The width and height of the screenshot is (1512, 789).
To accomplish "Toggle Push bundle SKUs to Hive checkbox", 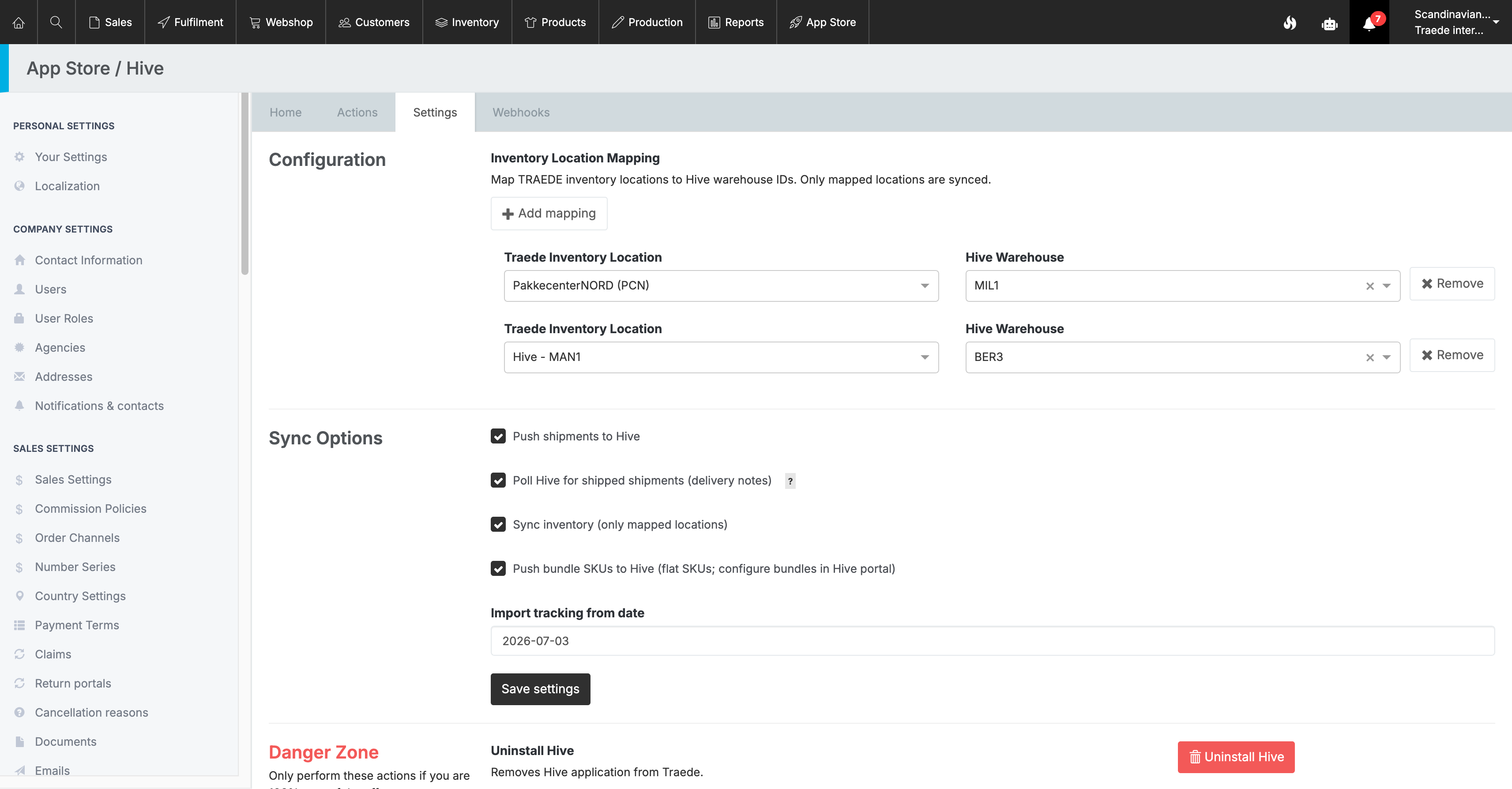I will click(x=498, y=568).
